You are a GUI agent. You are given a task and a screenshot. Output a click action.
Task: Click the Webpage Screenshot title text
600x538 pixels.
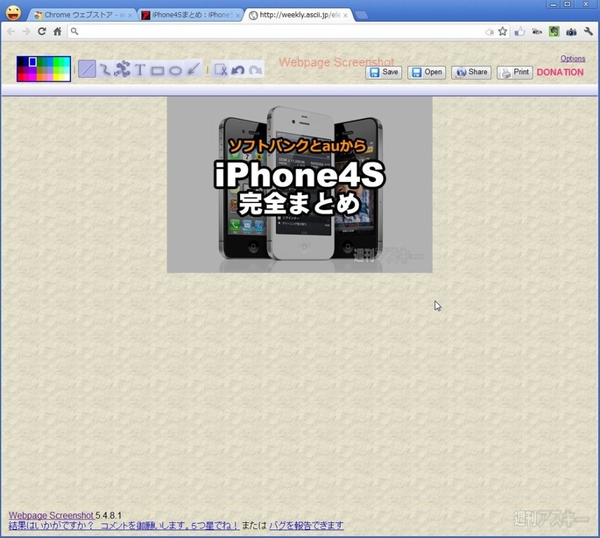click(336, 62)
